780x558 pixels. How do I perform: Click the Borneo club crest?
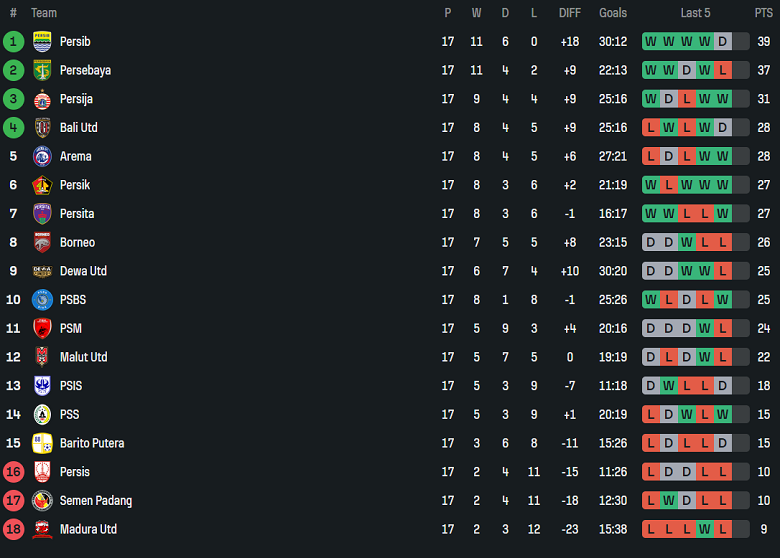click(x=42, y=242)
